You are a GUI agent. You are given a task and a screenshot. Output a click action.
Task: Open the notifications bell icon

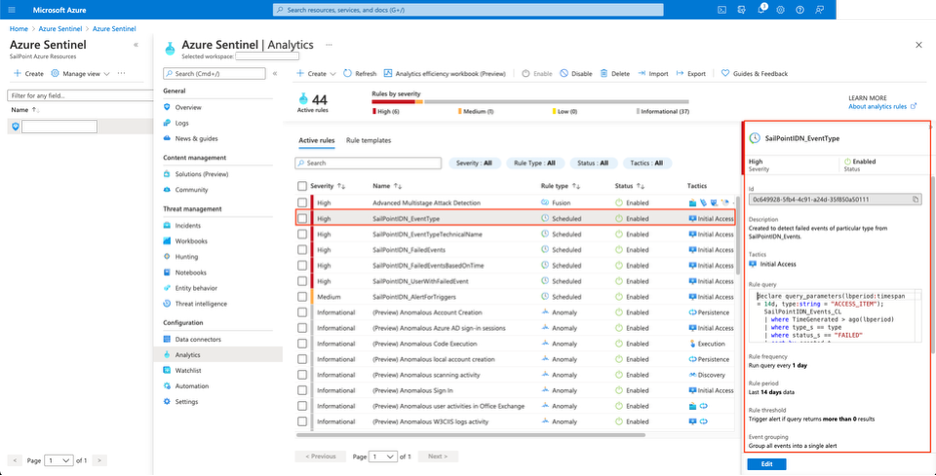tap(761, 10)
